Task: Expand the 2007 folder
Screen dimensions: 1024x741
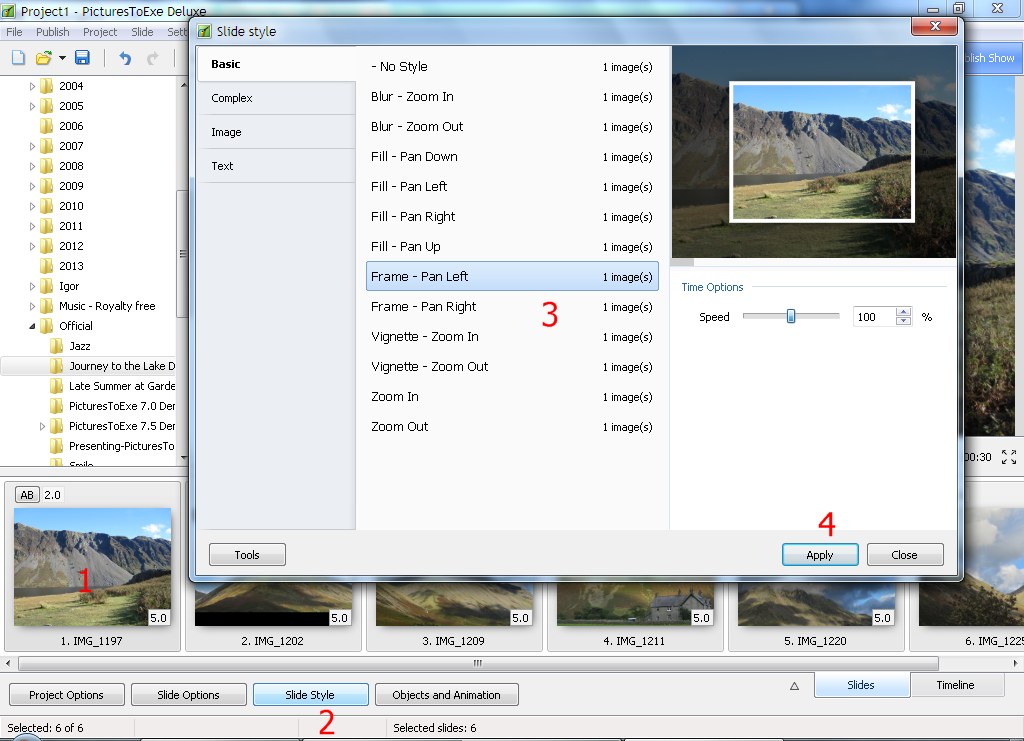Action: pyautogui.click(x=32, y=146)
